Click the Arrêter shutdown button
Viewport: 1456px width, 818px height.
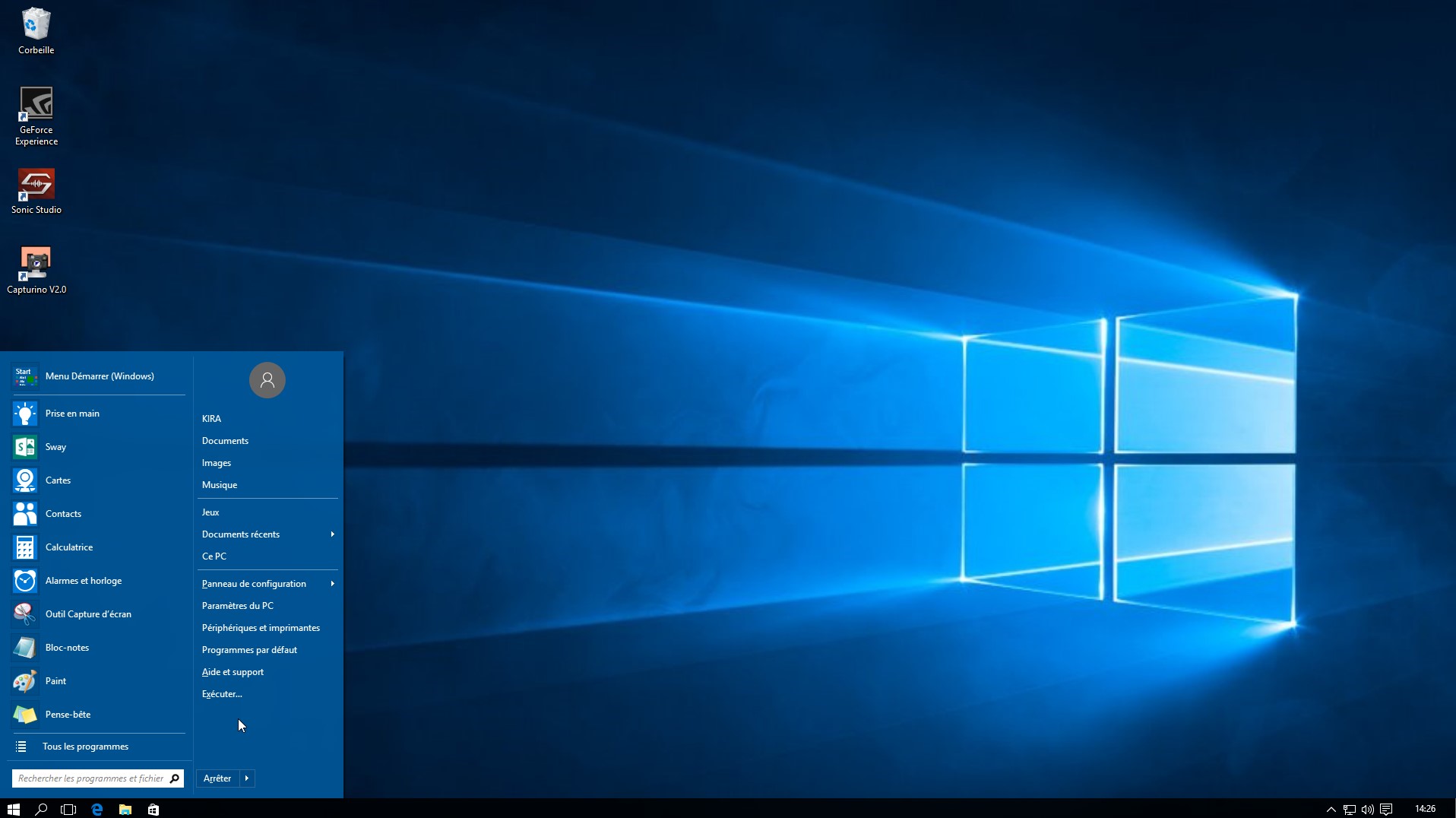click(x=217, y=778)
